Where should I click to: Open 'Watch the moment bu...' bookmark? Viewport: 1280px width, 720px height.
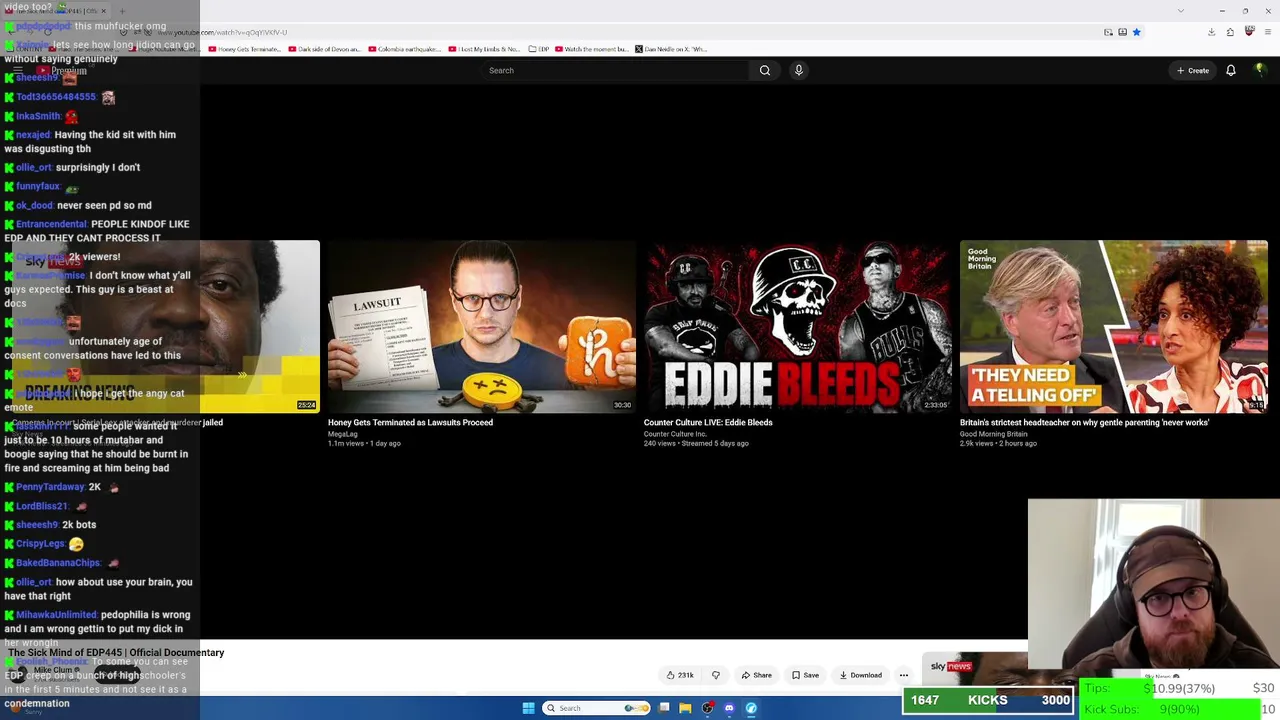pyautogui.click(x=591, y=49)
